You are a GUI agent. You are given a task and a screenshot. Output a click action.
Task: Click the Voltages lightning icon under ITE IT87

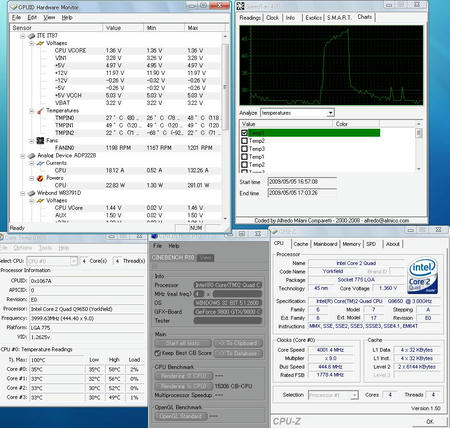pos(40,43)
